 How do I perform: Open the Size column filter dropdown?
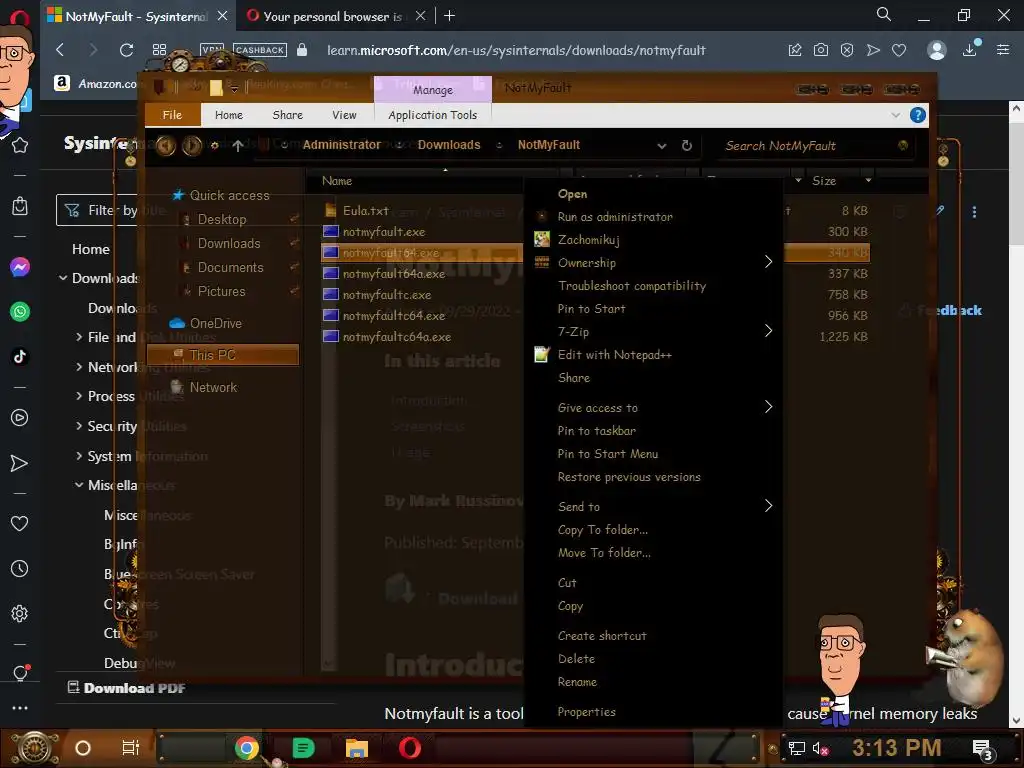868,180
